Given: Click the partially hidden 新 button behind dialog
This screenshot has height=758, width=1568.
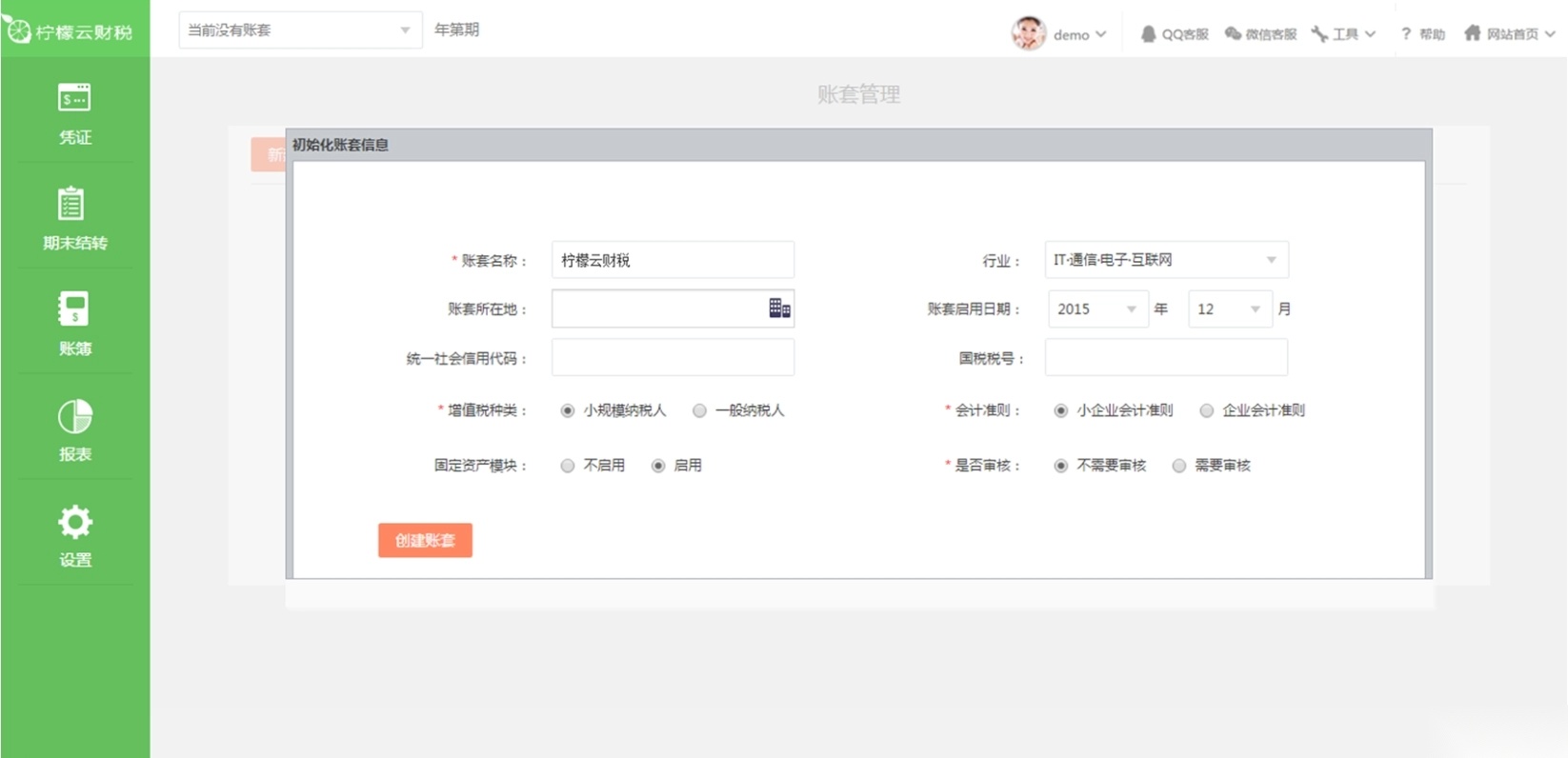Looking at the screenshot, I should [x=269, y=154].
